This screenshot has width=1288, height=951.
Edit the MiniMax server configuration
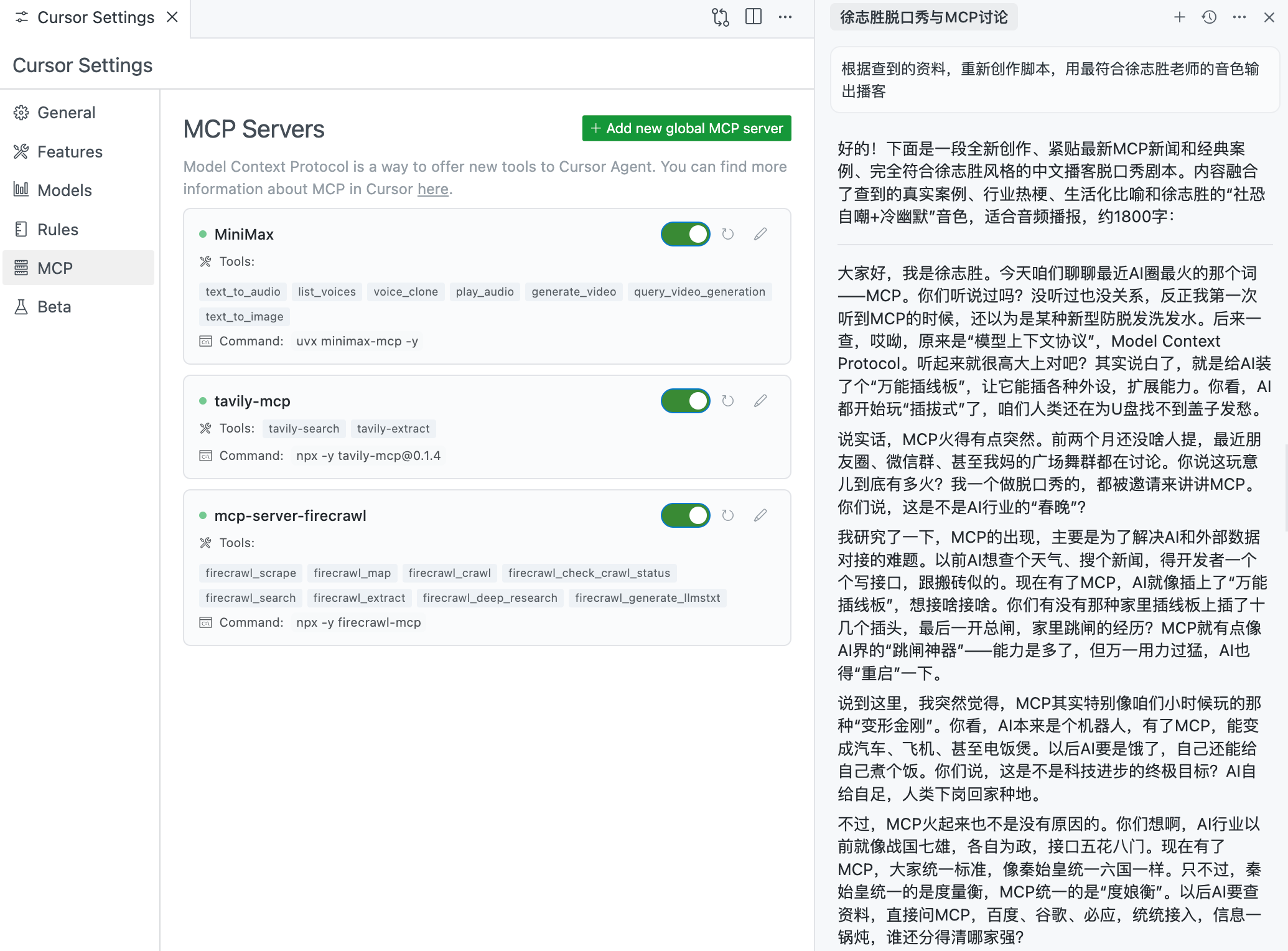pyautogui.click(x=760, y=234)
